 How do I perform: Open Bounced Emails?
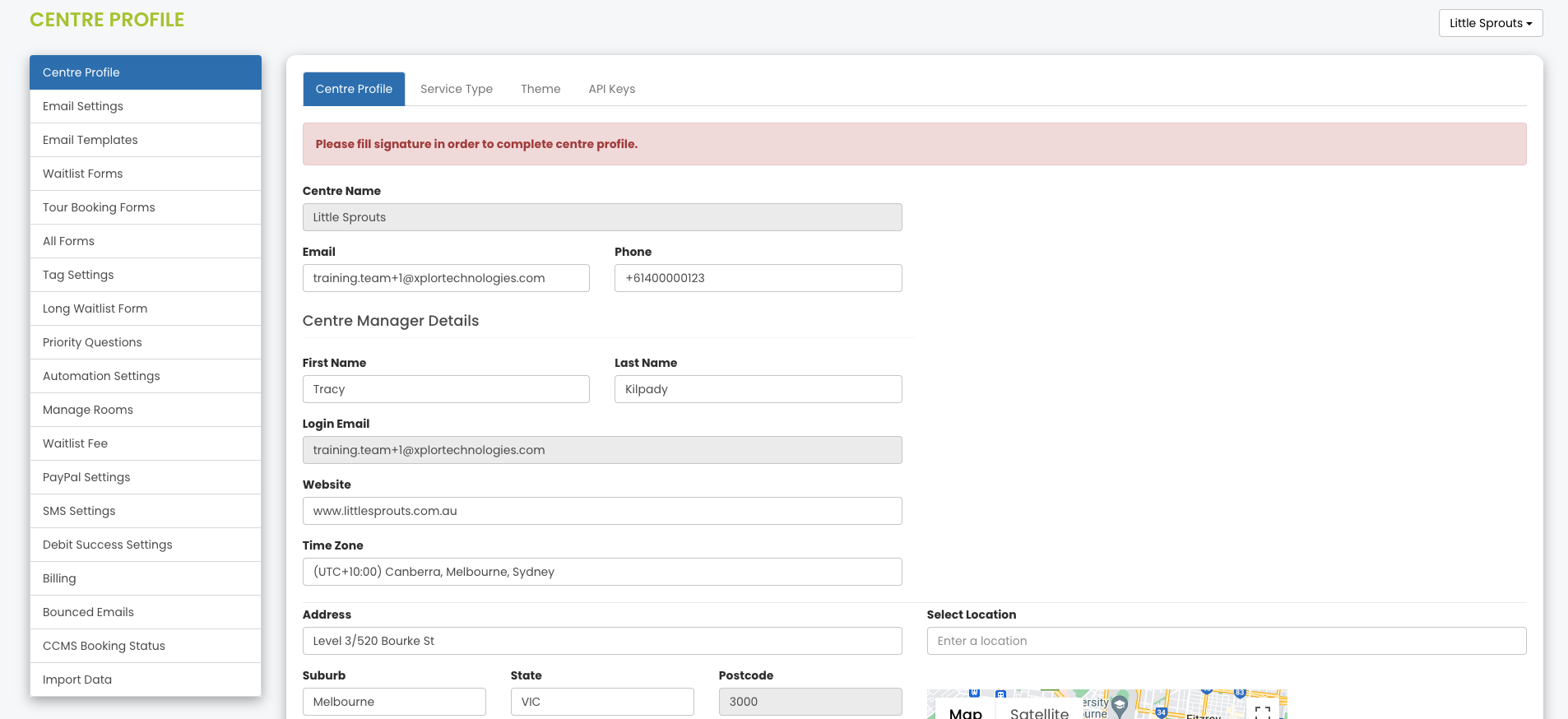pyautogui.click(x=146, y=612)
